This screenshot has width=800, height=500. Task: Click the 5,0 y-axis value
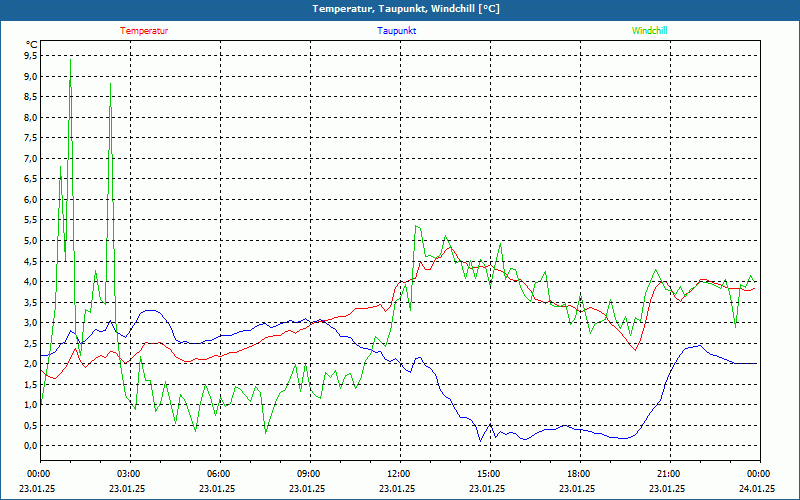(x=31, y=240)
